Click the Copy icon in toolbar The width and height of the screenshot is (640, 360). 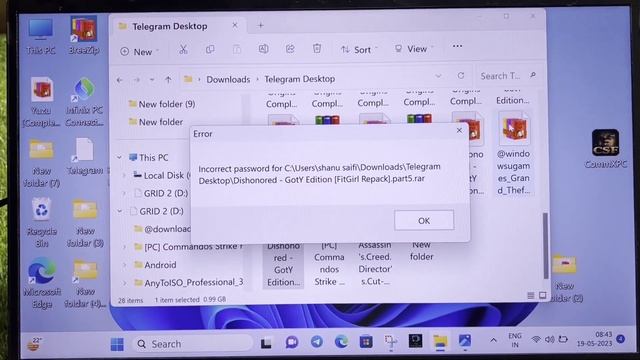coord(210,49)
